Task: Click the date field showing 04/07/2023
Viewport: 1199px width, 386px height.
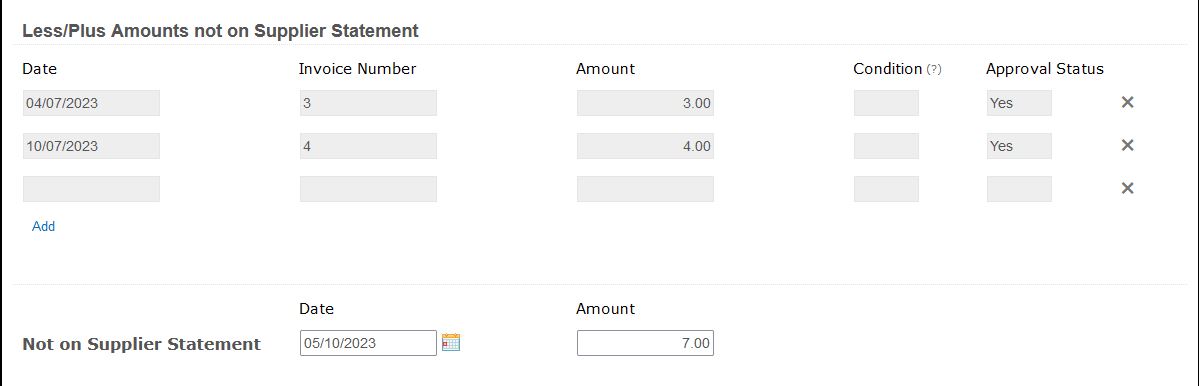Action: pos(91,103)
